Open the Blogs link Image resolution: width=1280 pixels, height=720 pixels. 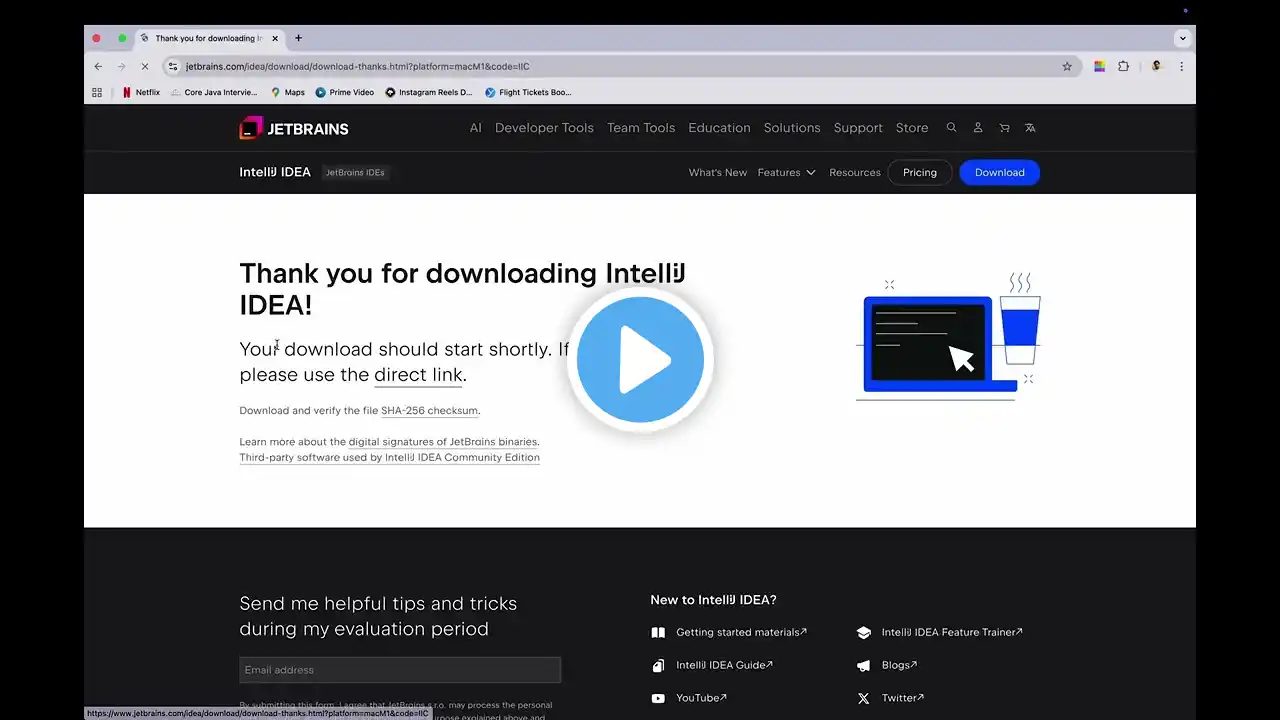[x=899, y=665]
